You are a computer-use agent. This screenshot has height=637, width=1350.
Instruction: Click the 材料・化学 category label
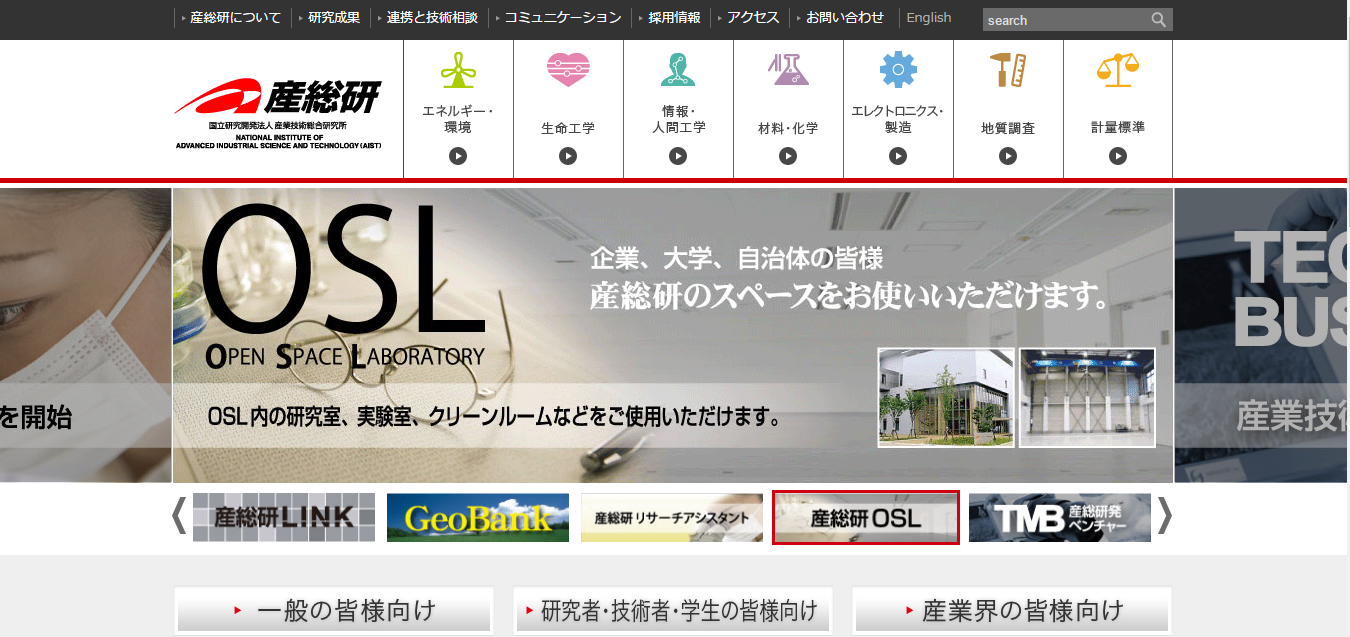pos(788,128)
